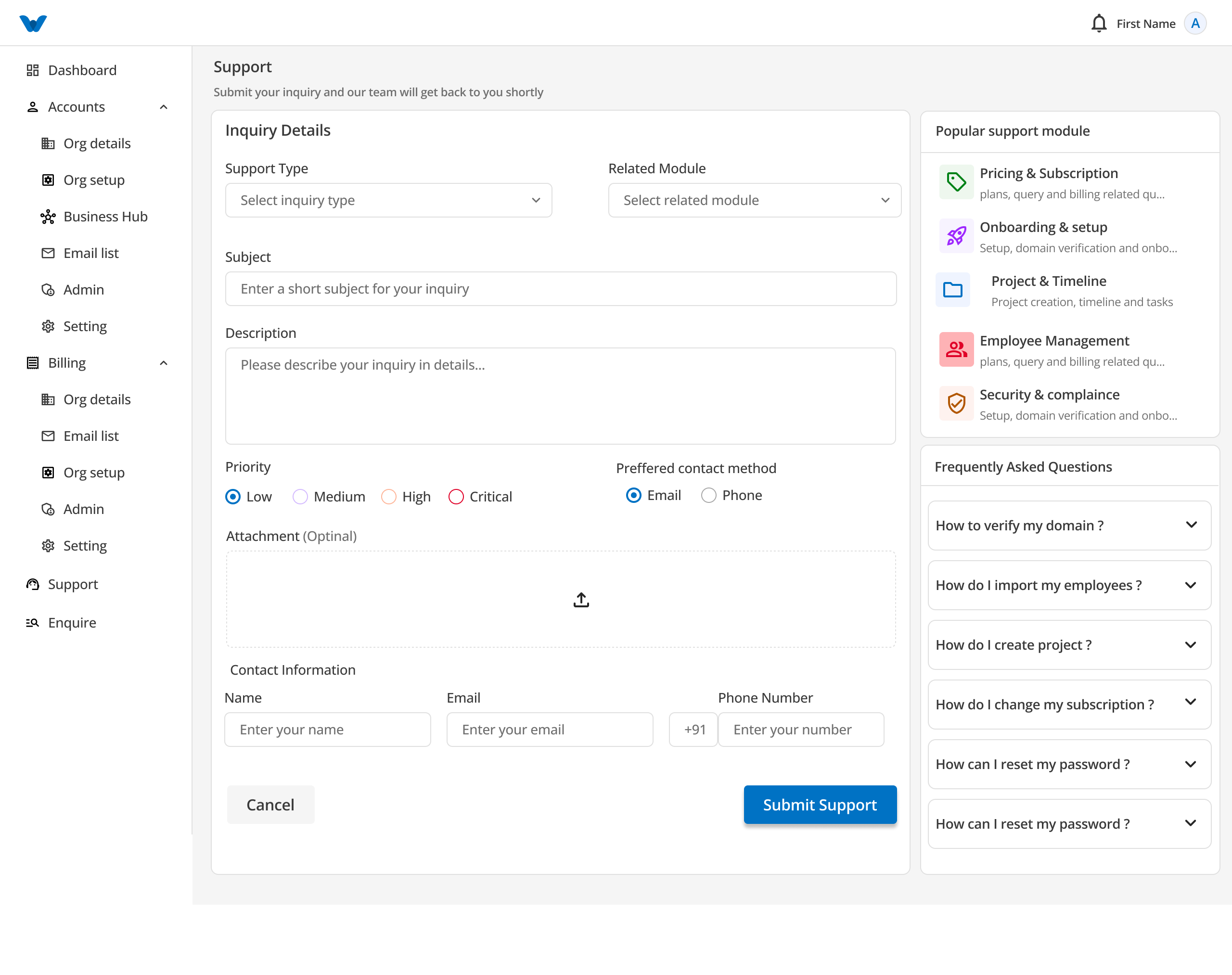This screenshot has height=975, width=1232.
Task: Choose Email as preferred contact method
Action: coord(634,495)
